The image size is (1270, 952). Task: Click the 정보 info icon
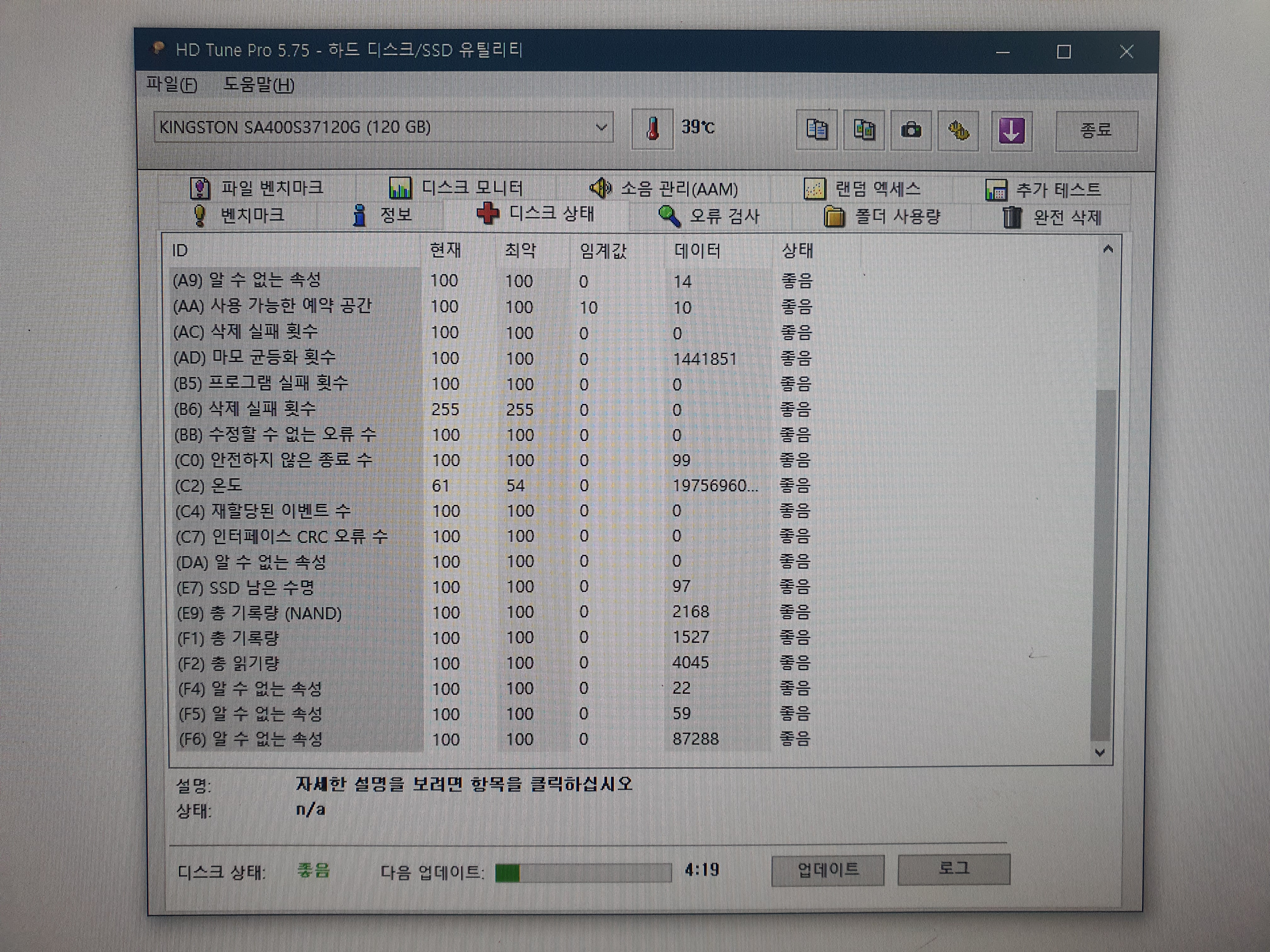359,216
